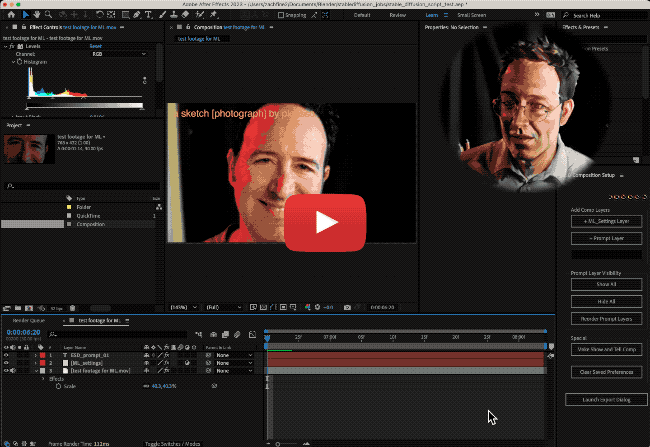650x447 pixels.
Task: Select the Clone Stamp tool
Action: click(x=174, y=15)
